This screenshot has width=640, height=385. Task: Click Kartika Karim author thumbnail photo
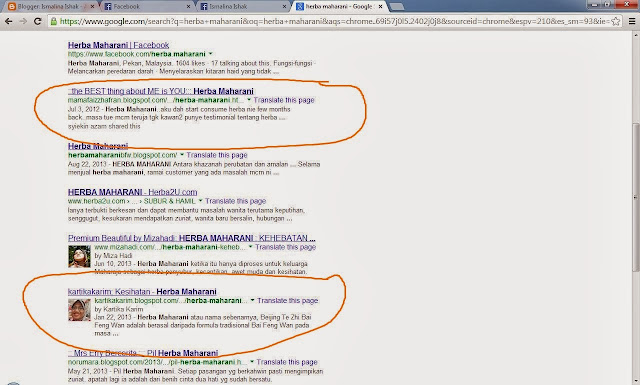[79, 310]
